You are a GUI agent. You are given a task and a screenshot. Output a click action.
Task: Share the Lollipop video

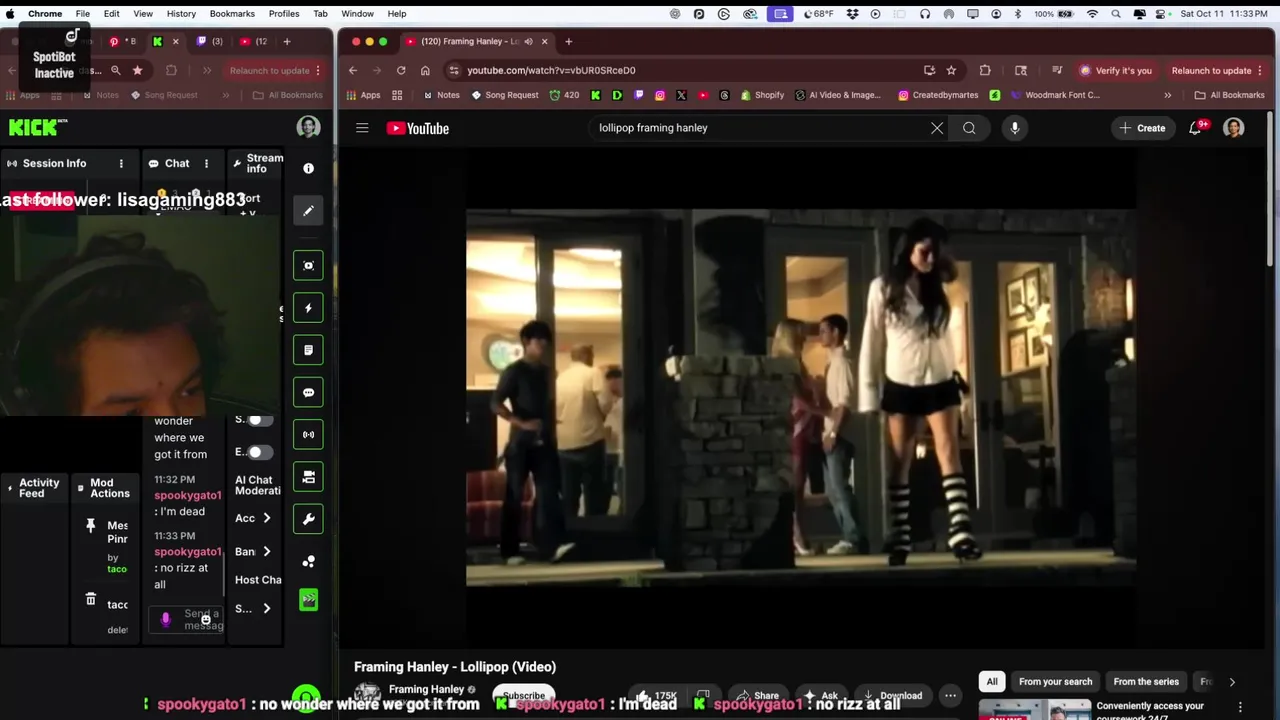[757, 695]
